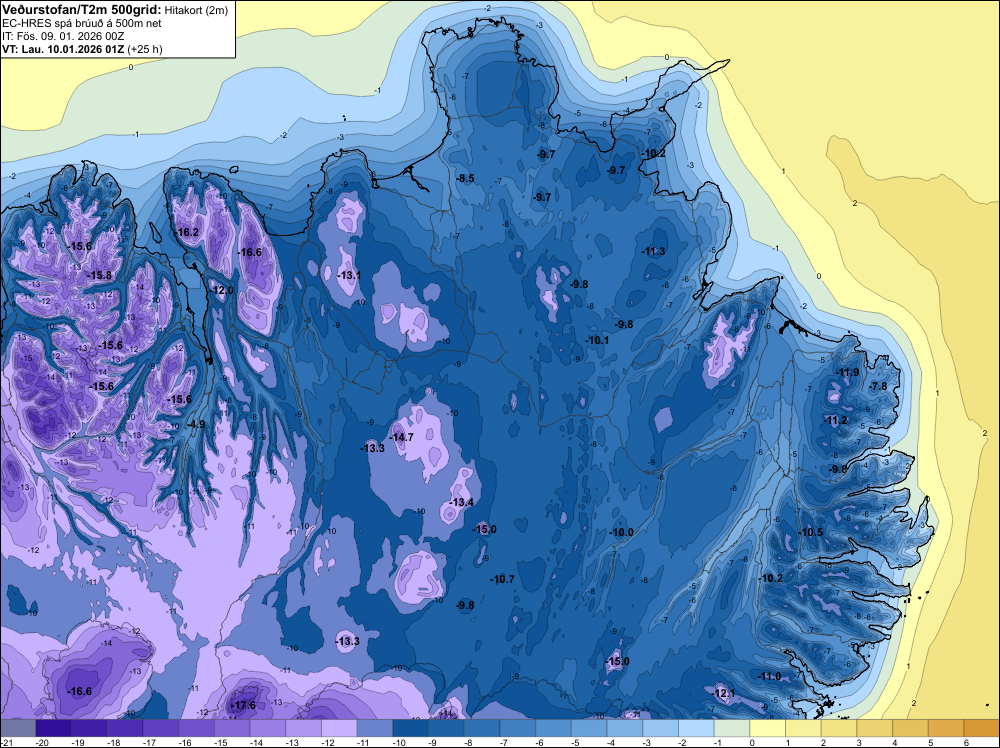Viewport: 1000px width, 748px height.
Task: Select the 'EC-HRES spá brúuð á 500m net' line
Action: (82, 23)
